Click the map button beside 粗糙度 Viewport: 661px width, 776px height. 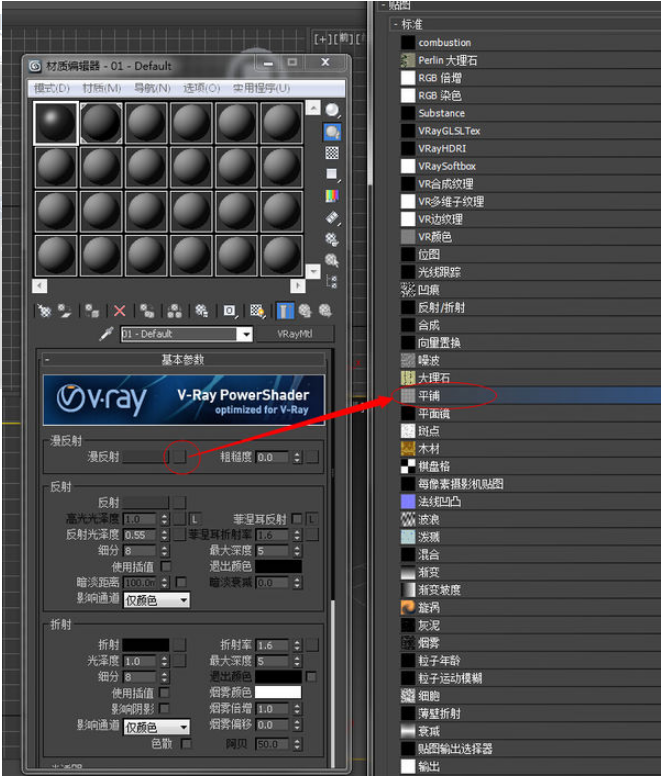point(312,456)
